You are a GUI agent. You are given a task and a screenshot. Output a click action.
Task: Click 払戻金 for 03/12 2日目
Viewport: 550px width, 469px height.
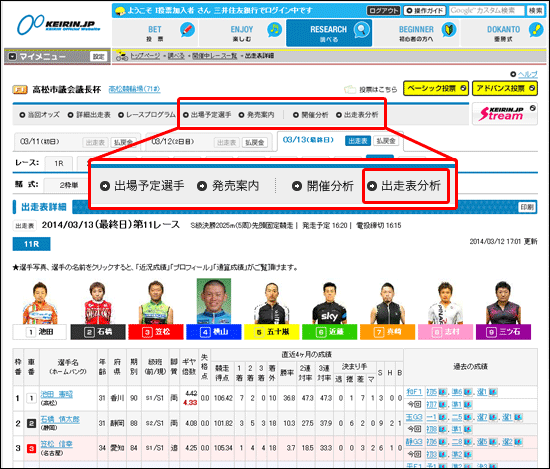point(255,142)
